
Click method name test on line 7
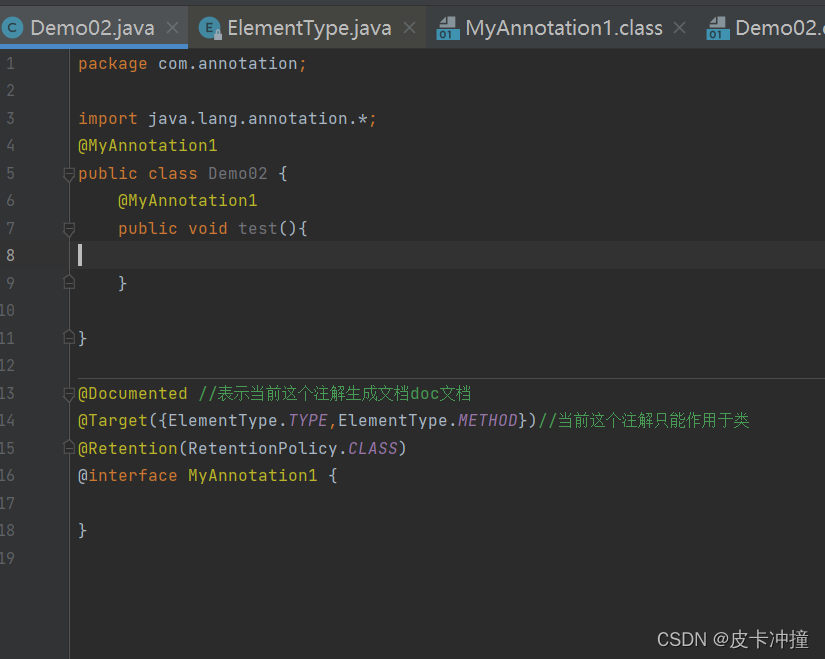click(258, 228)
